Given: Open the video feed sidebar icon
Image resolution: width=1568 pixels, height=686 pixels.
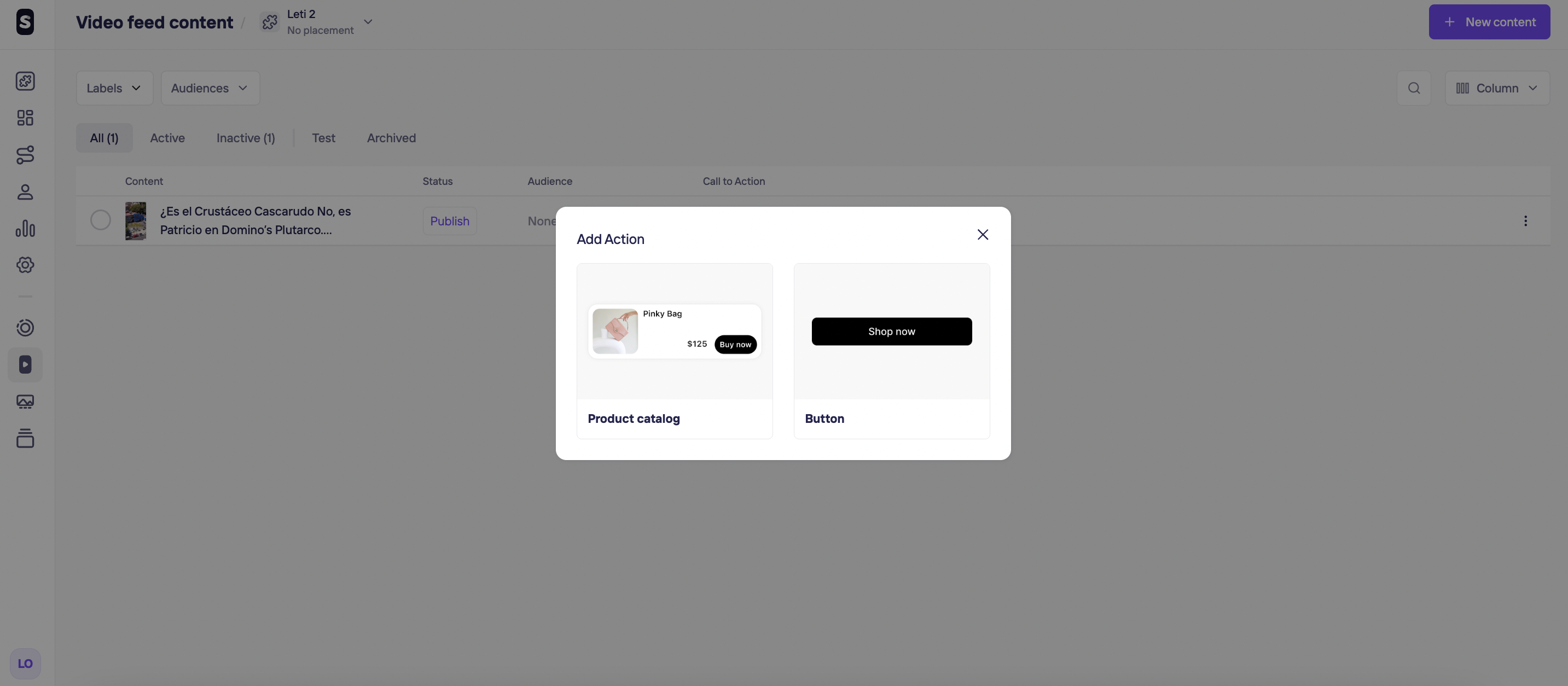Looking at the screenshot, I should coord(25,365).
